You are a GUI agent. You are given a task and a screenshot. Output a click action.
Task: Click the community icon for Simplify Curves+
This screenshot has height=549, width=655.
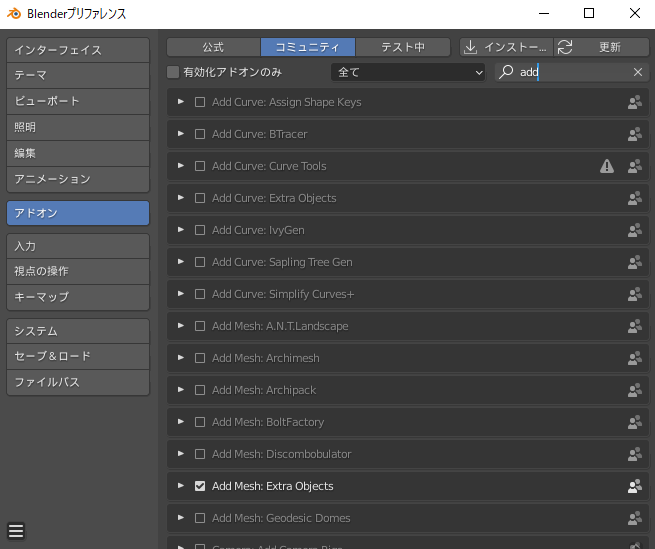pyautogui.click(x=635, y=294)
